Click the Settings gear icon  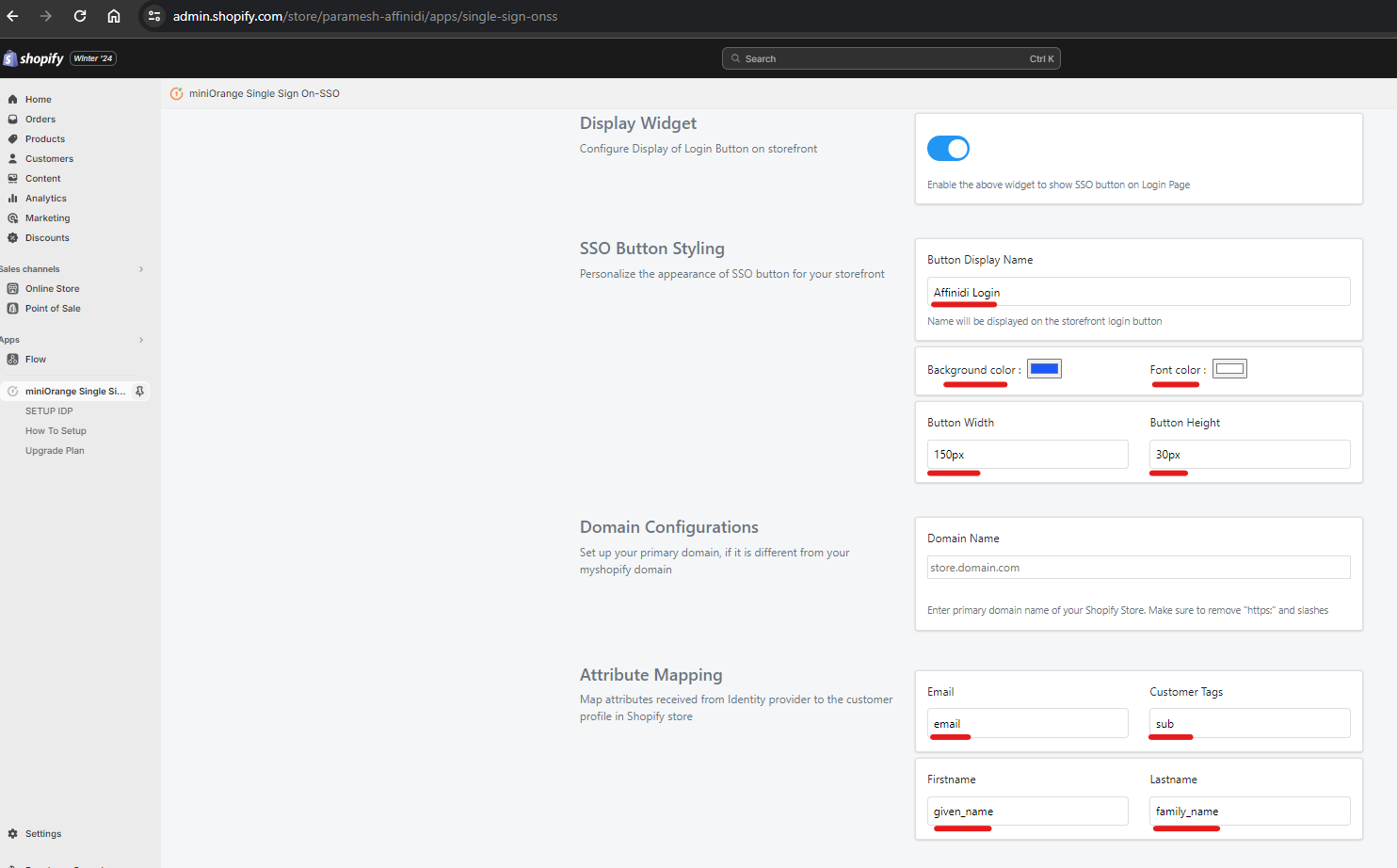coord(13,833)
